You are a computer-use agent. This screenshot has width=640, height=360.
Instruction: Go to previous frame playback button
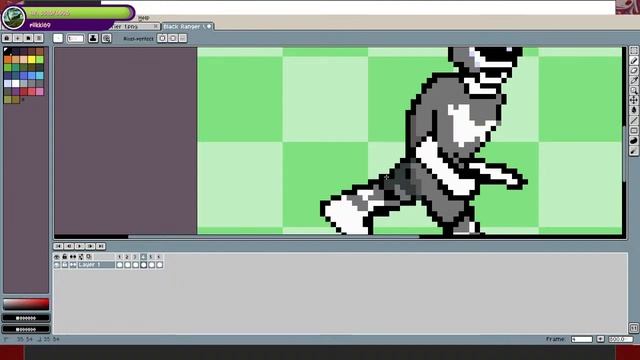coord(69,246)
